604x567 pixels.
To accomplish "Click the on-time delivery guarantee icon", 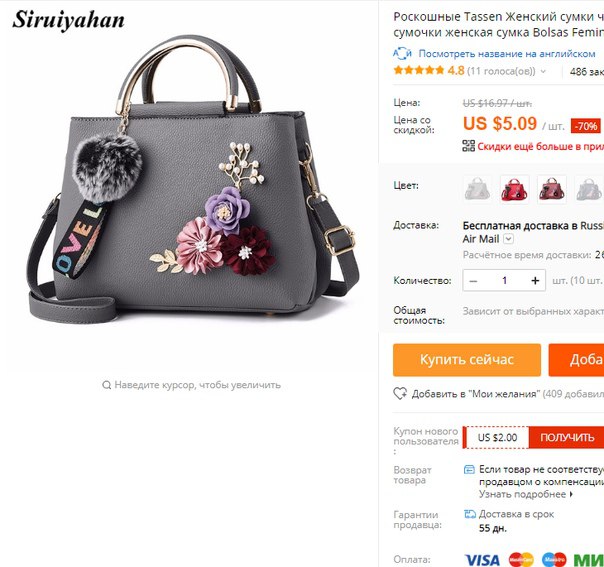I will [470, 514].
